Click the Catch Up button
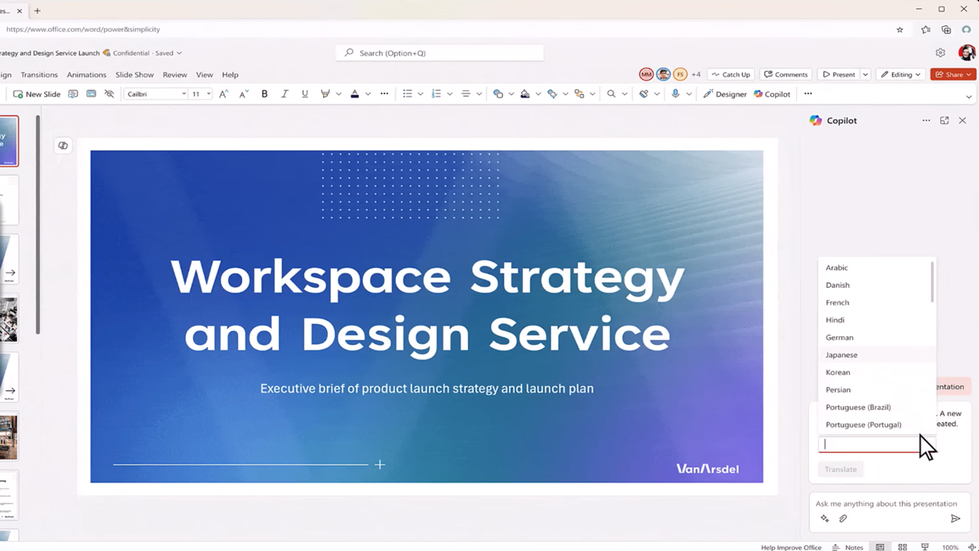 [x=731, y=74]
